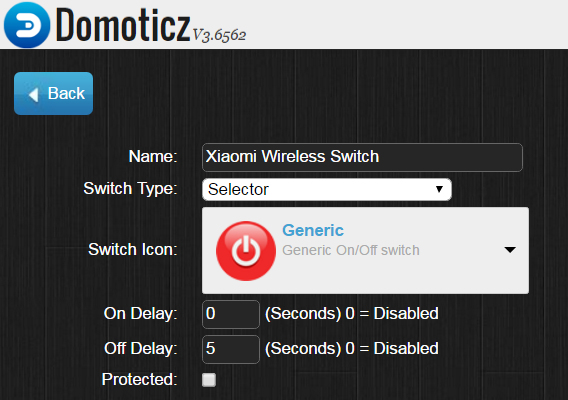
Task: Click the Domoticz title text
Action: [x=123, y=25]
